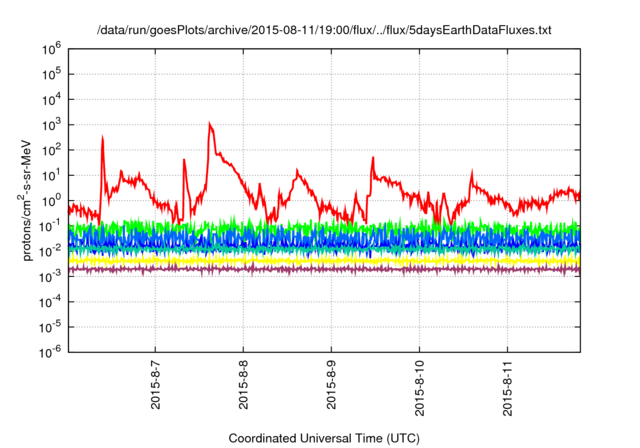Screen dimensions: 640x448
Task: Click the 10^-2 y-axis tick label
Action: pos(51,251)
